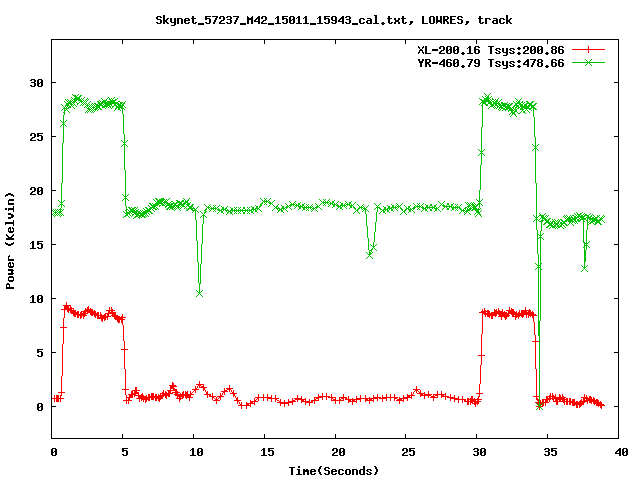Click y-axis tick label 25
Image resolution: width=640 pixels, height=480 pixels.
click(36, 137)
